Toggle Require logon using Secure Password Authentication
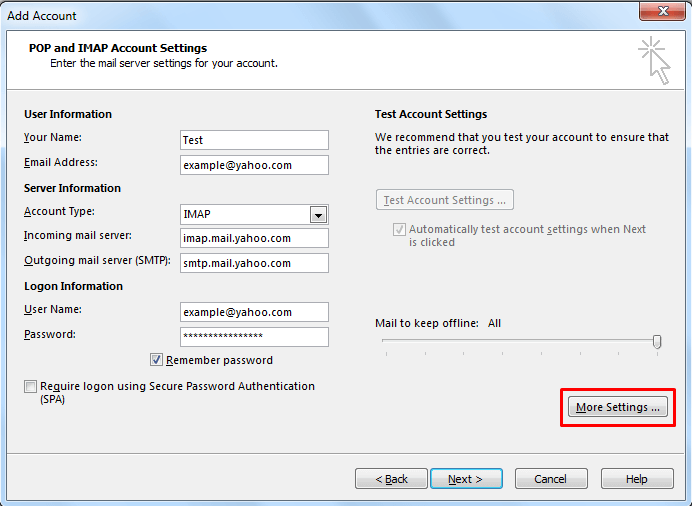 click(x=31, y=387)
